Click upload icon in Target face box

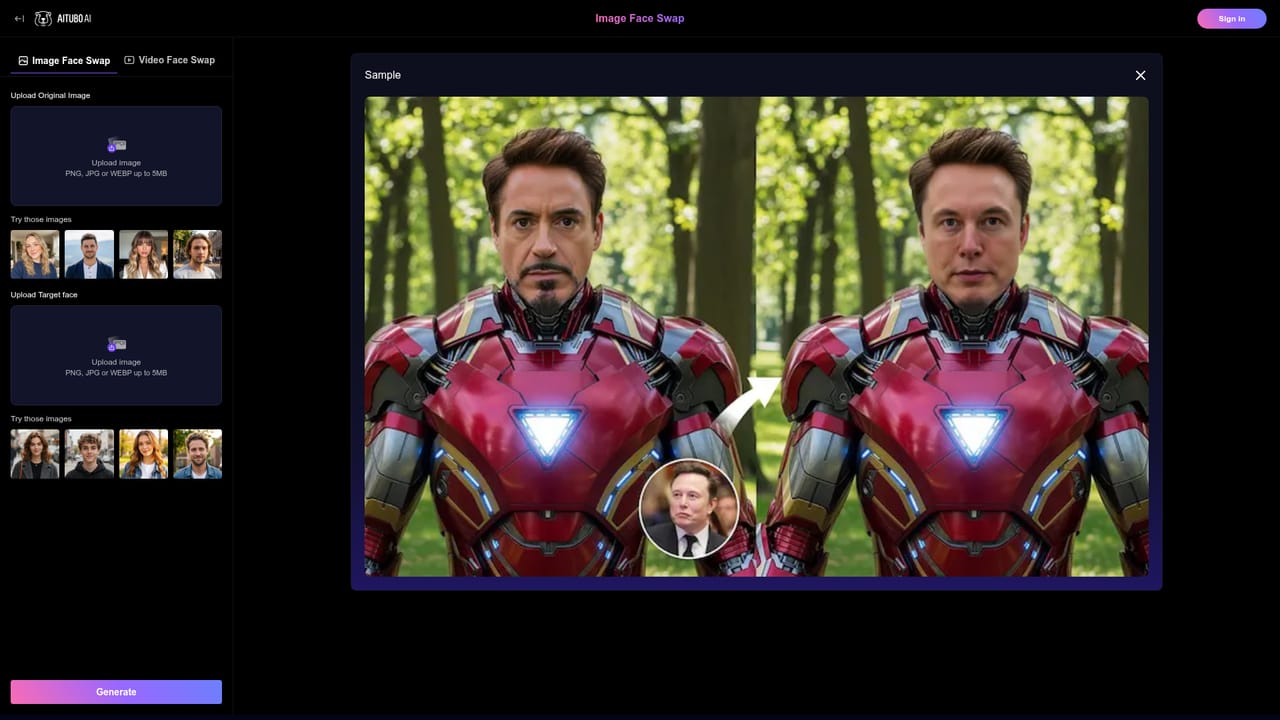[116, 344]
